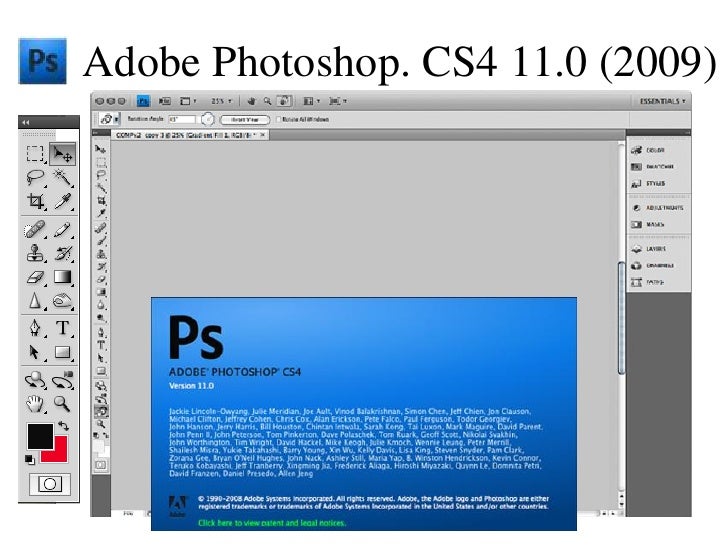Viewport: 728px width, 546px height.
Task: Click the Reset View button
Action: (245, 120)
